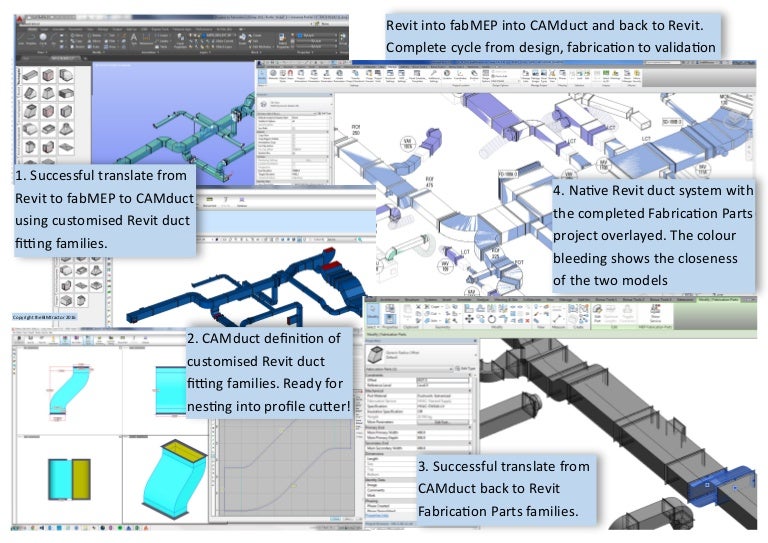Screen dimensions: 768x543
Task: Click Edit Part in lower Revit ribbon
Action: pos(598,313)
